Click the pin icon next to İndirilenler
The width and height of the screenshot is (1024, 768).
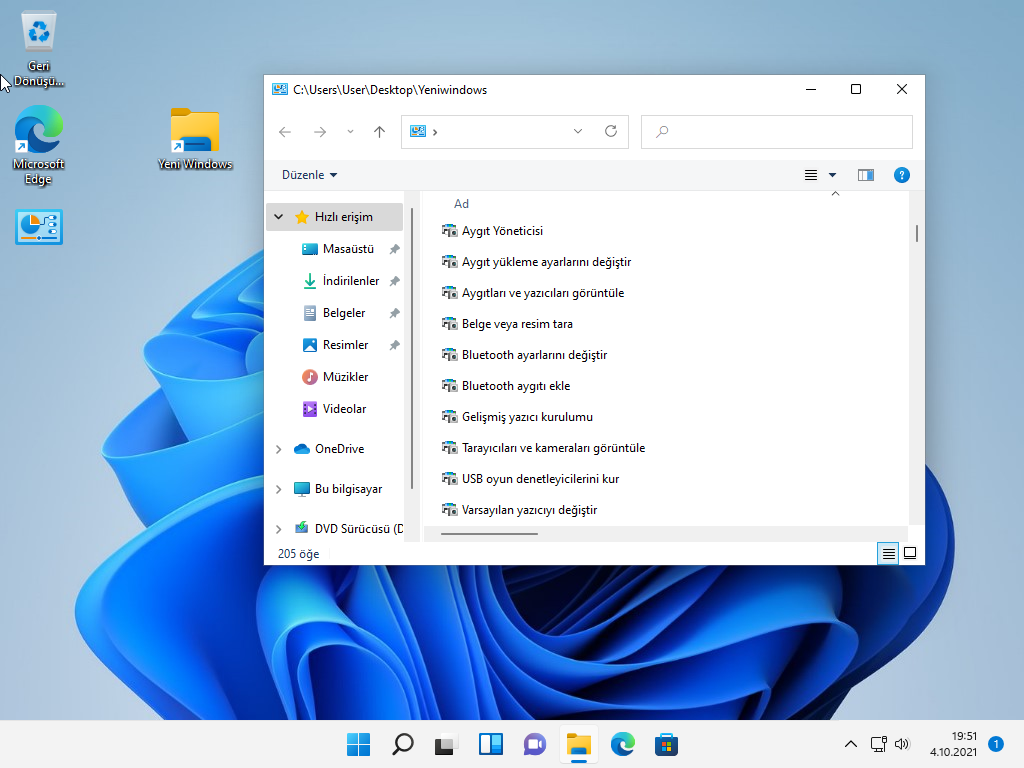[394, 281]
